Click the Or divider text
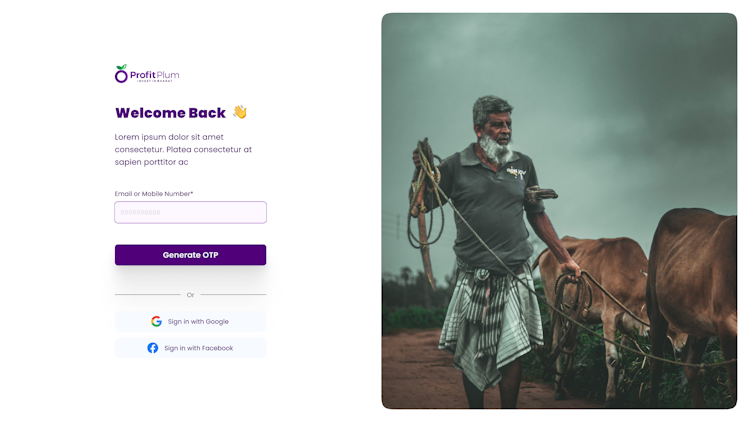Viewport: 750px width, 422px height. pos(190,295)
